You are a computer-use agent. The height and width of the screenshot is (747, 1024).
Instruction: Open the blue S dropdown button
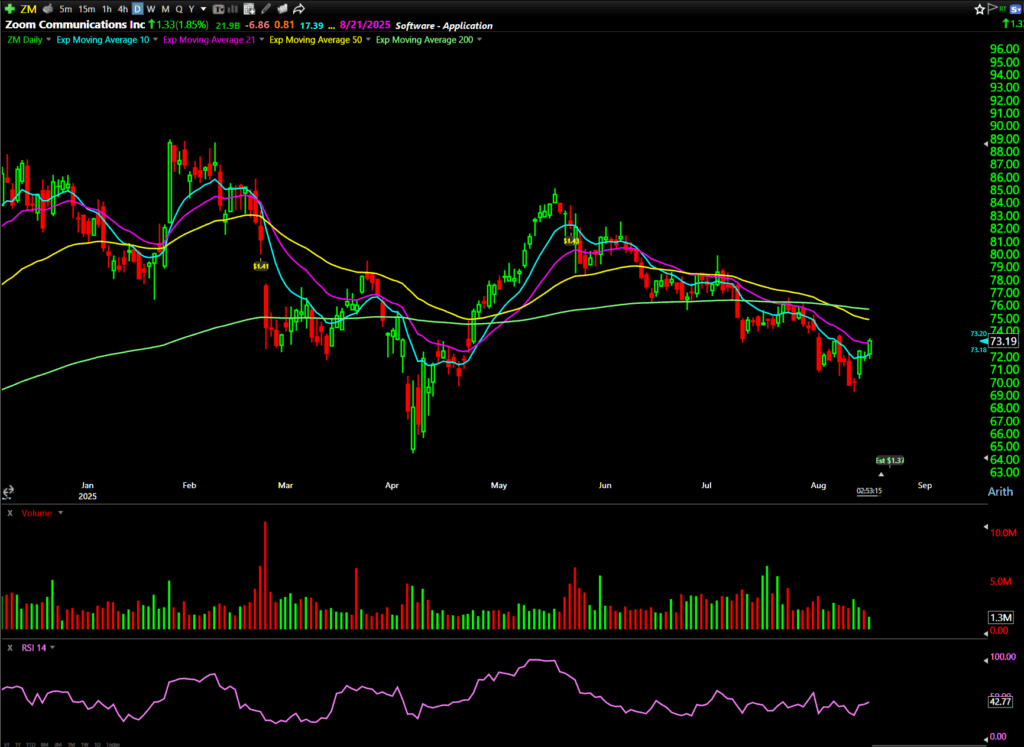[1016, 9]
